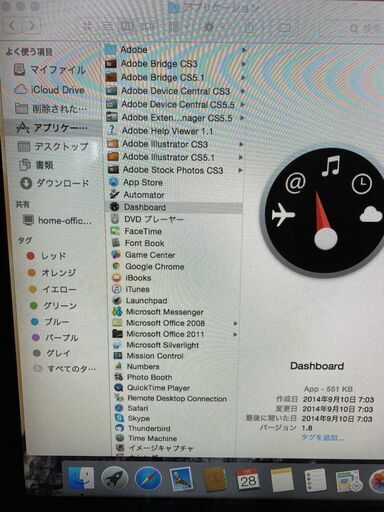Select the Google Chrome icon in list
Screen dimensions: 384x512
tap(116, 266)
